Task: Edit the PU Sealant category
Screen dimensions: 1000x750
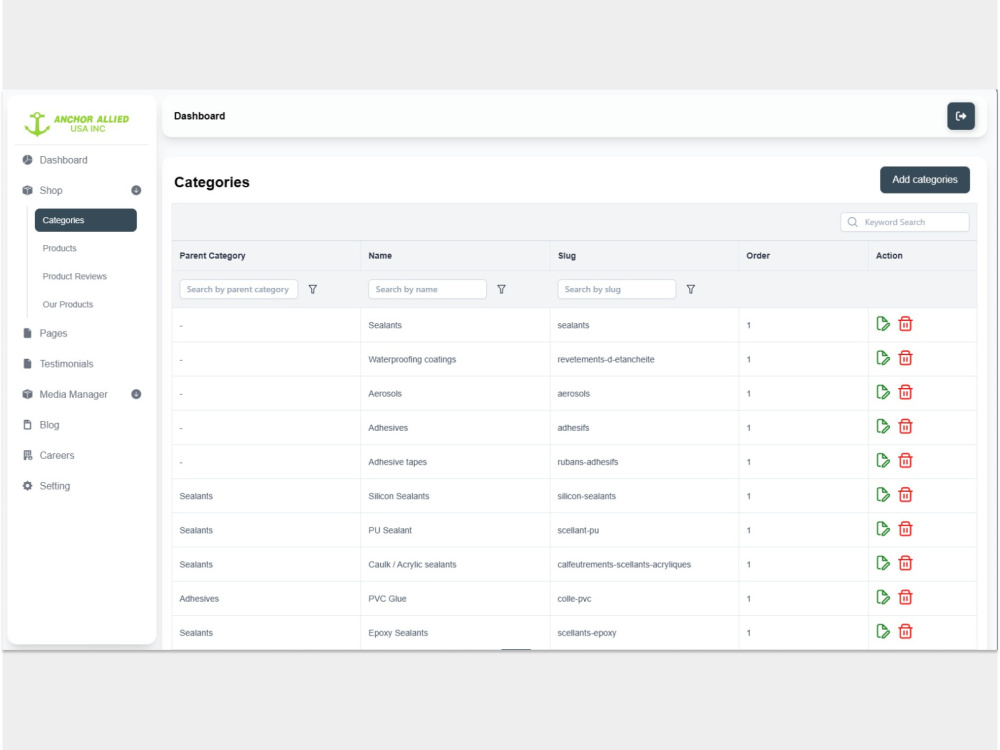Action: coord(883,529)
